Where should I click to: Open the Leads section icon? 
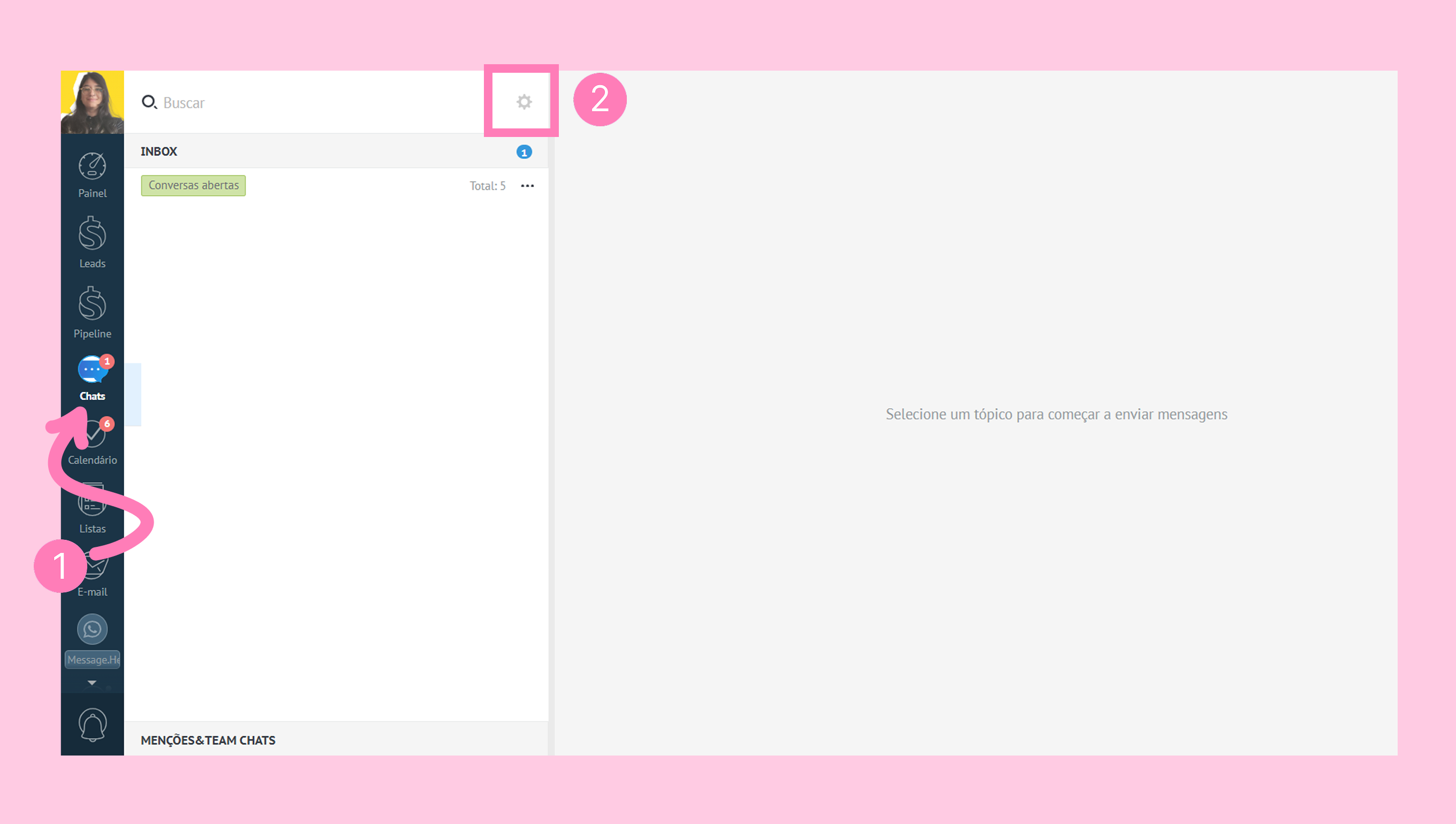tap(92, 234)
